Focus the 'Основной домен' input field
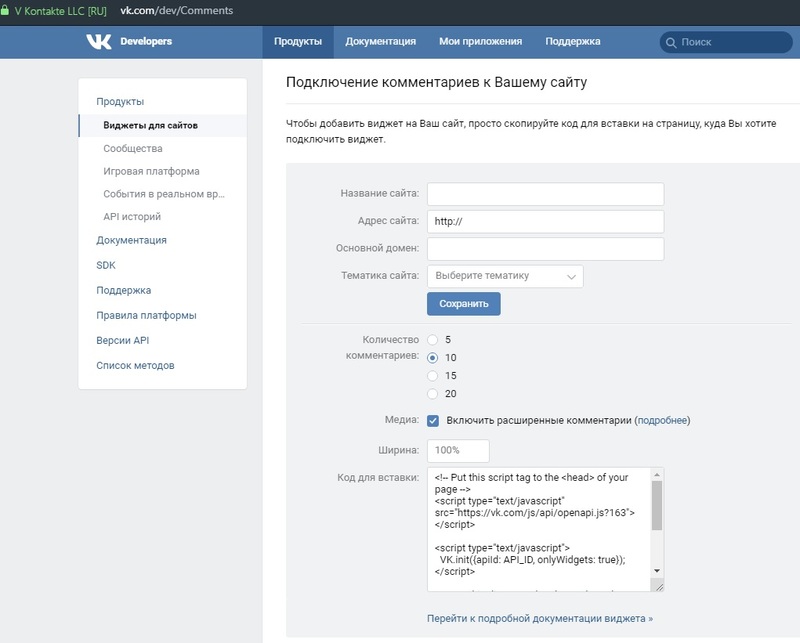This screenshot has width=800, height=643. (545, 249)
